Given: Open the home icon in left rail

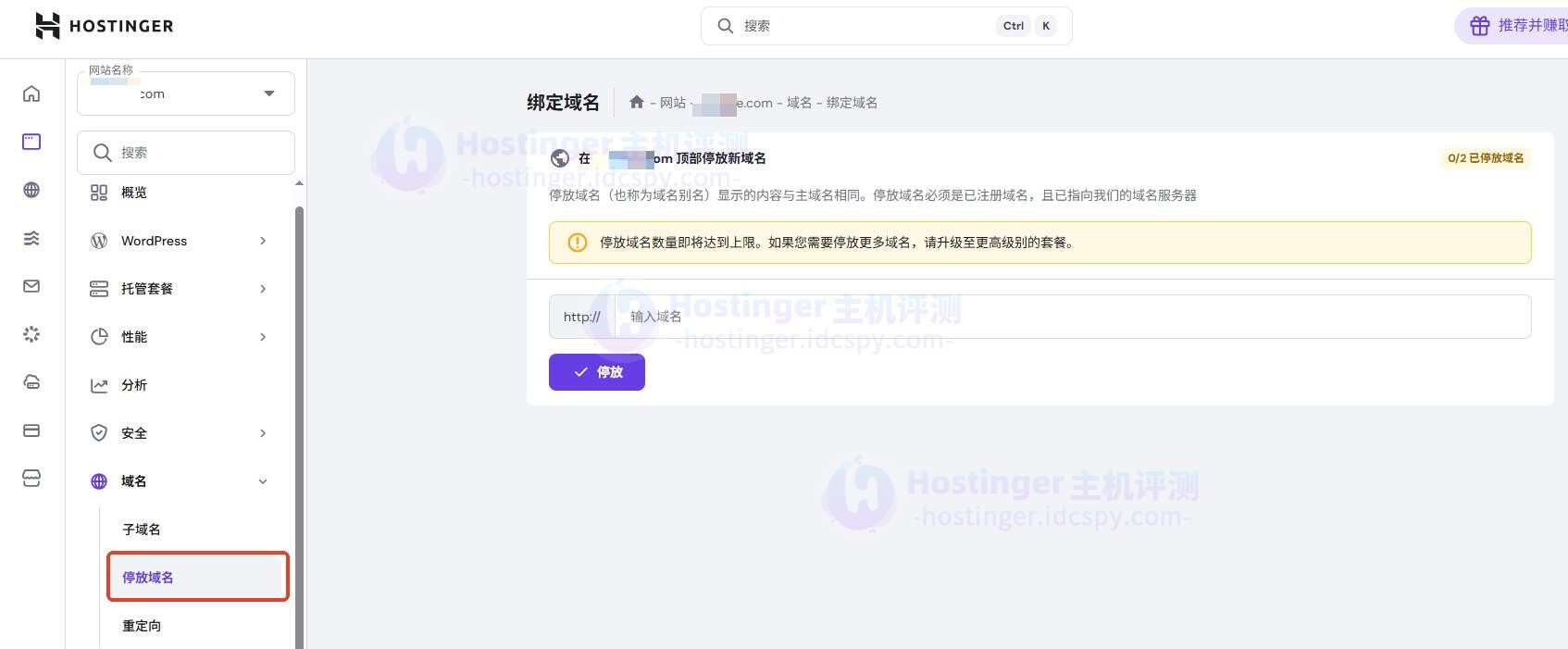Looking at the screenshot, I should [x=31, y=94].
